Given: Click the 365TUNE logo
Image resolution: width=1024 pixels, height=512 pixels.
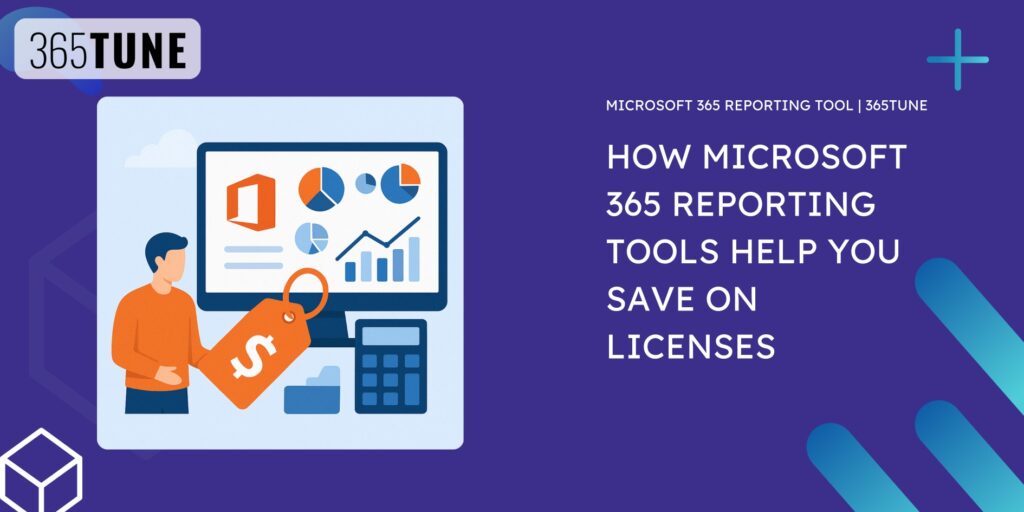Looking at the screenshot, I should point(107,49).
